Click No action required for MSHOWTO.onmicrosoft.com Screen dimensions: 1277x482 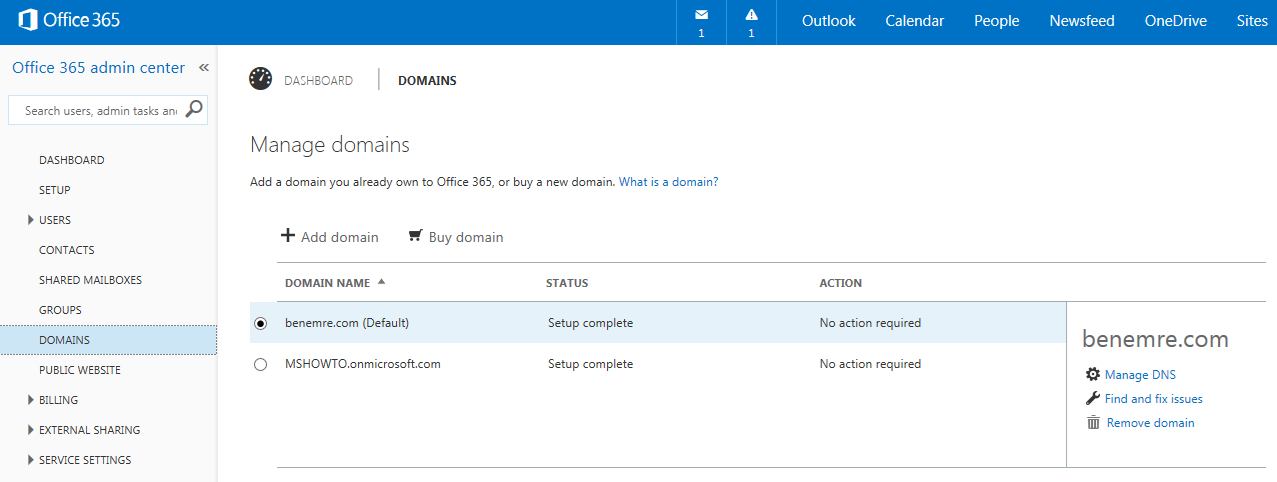tap(870, 364)
